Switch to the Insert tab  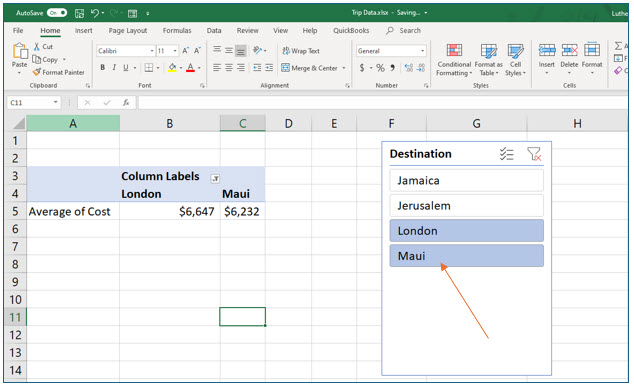[83, 30]
